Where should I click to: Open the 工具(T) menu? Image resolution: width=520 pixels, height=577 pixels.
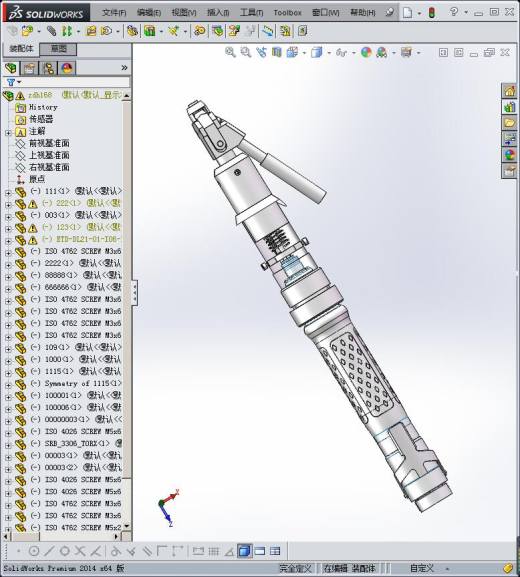tap(252, 13)
